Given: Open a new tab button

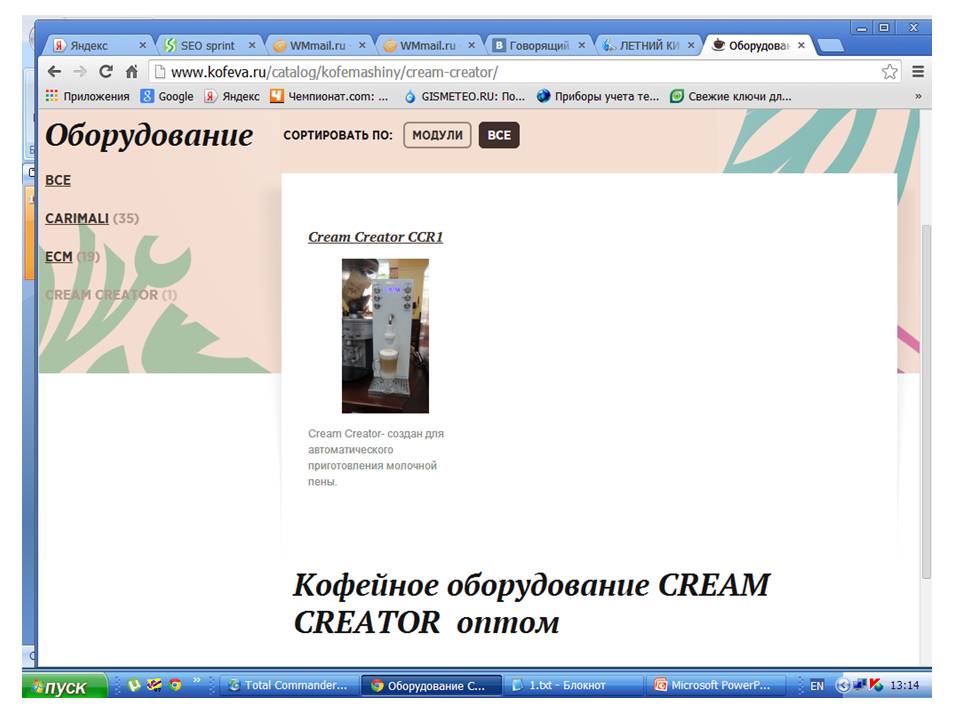Looking at the screenshot, I should coord(830,45).
